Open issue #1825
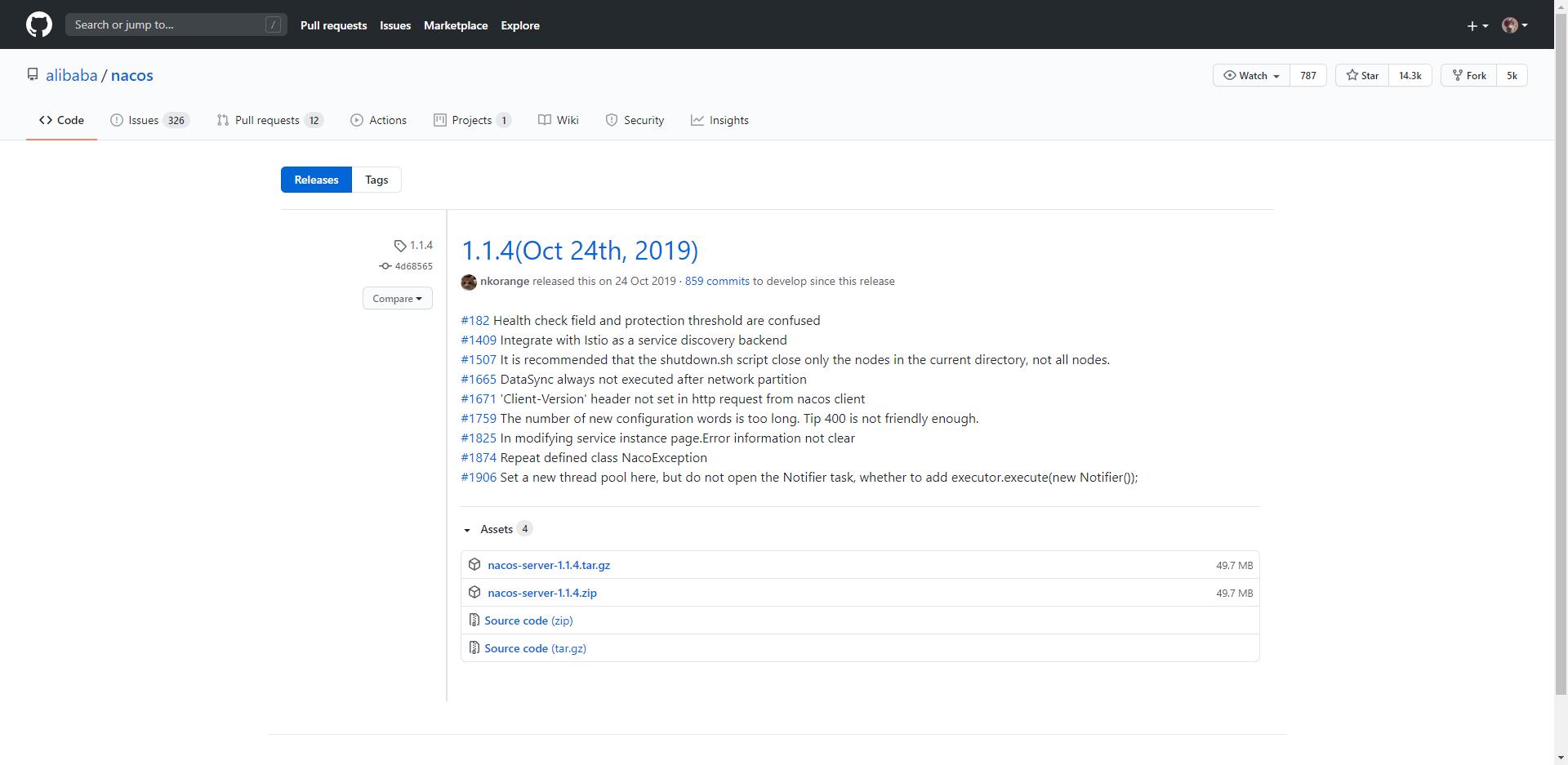This screenshot has height=765, width=1568. (479, 438)
